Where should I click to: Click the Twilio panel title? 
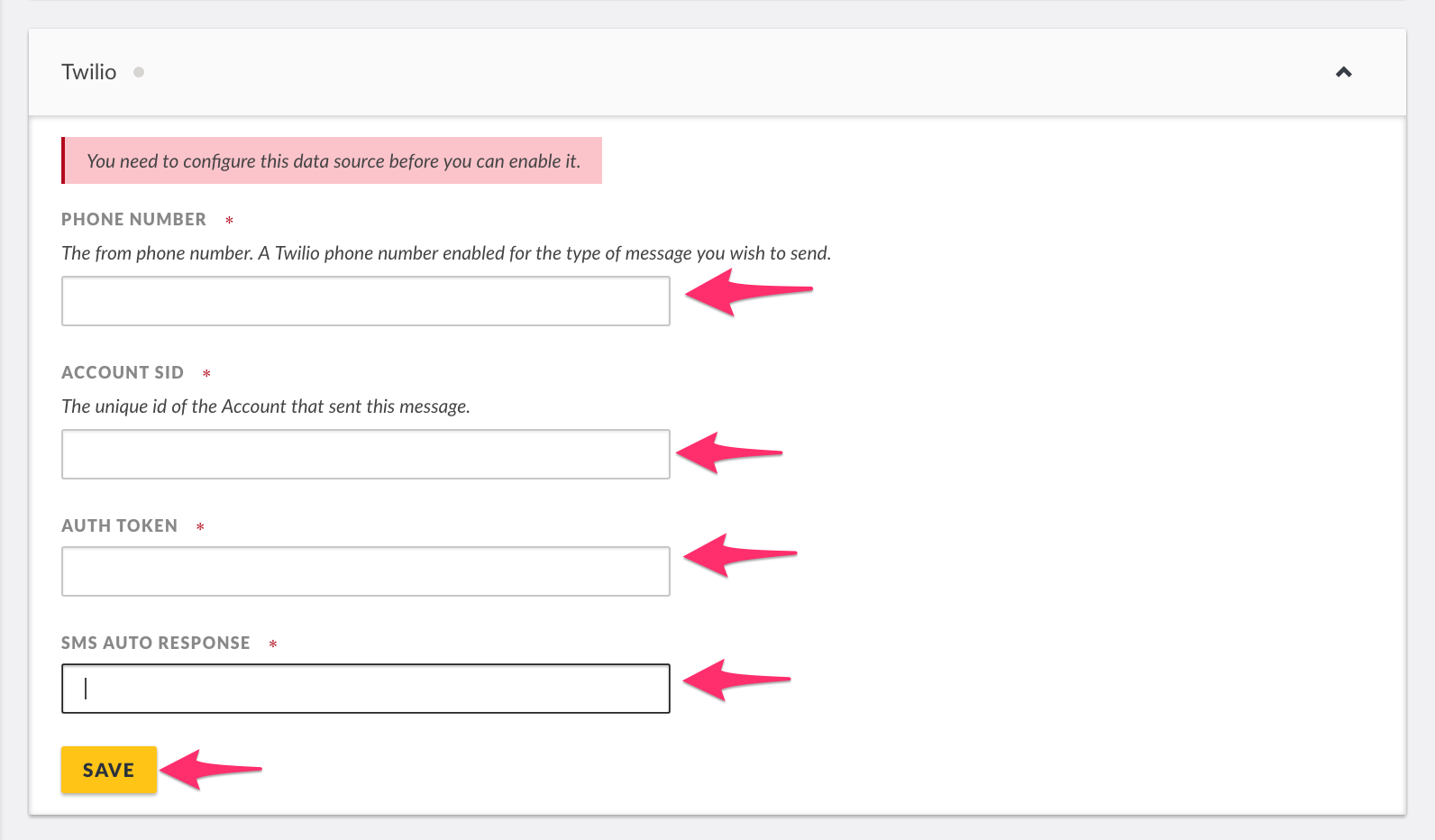coord(89,72)
